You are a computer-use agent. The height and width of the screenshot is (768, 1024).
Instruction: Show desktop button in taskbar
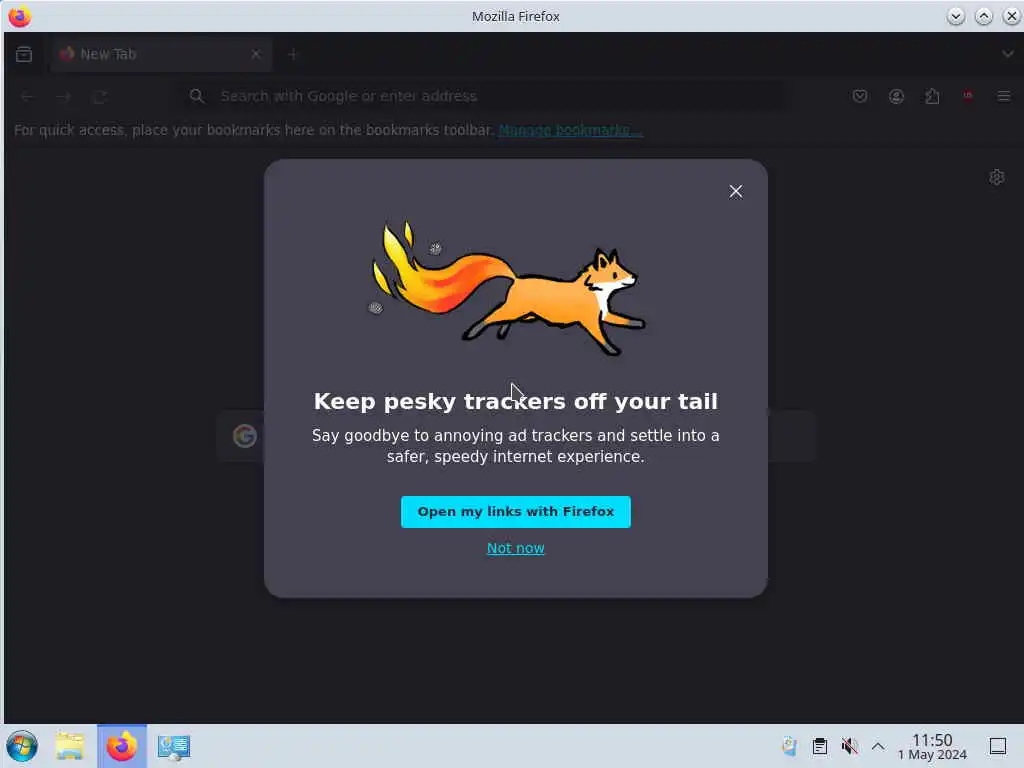(998, 746)
